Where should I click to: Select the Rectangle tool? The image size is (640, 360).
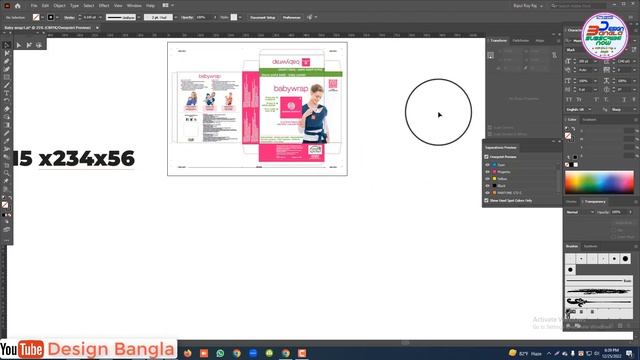[x=7, y=77]
